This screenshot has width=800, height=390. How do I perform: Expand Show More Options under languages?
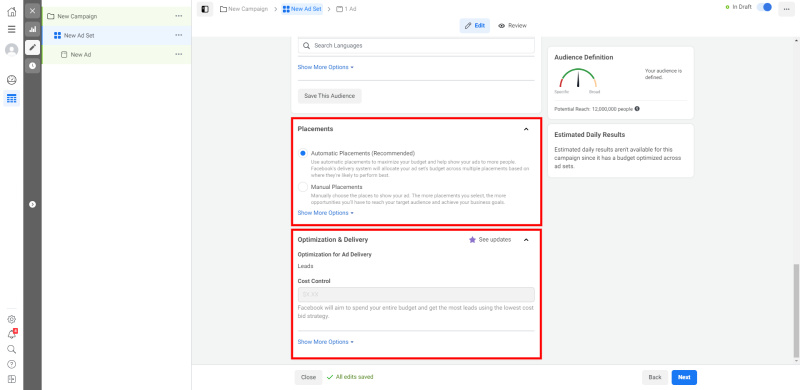[326, 67]
